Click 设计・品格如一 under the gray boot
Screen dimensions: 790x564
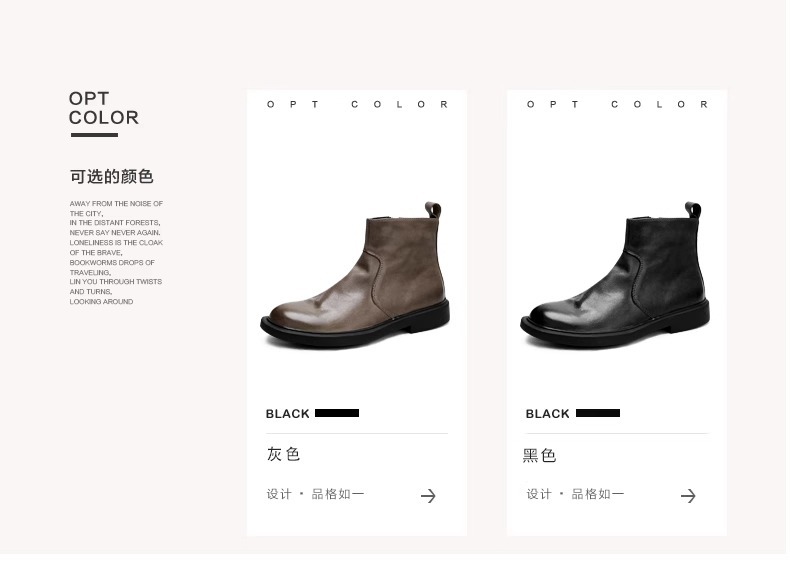pyautogui.click(x=317, y=496)
